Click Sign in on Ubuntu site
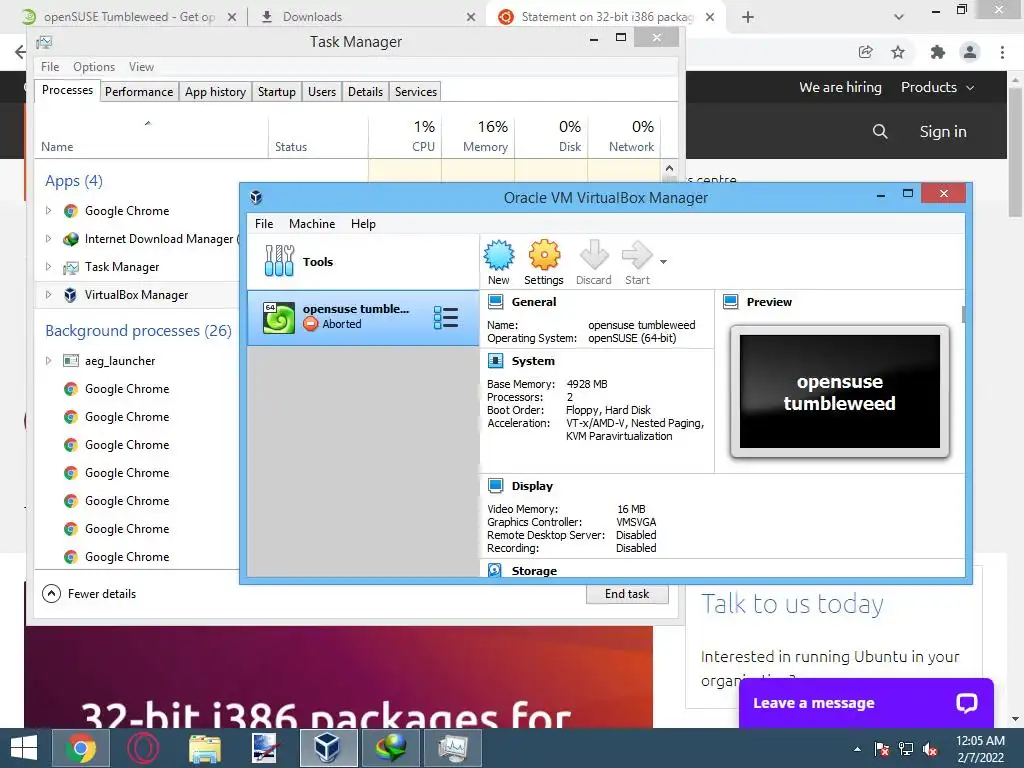 [942, 131]
